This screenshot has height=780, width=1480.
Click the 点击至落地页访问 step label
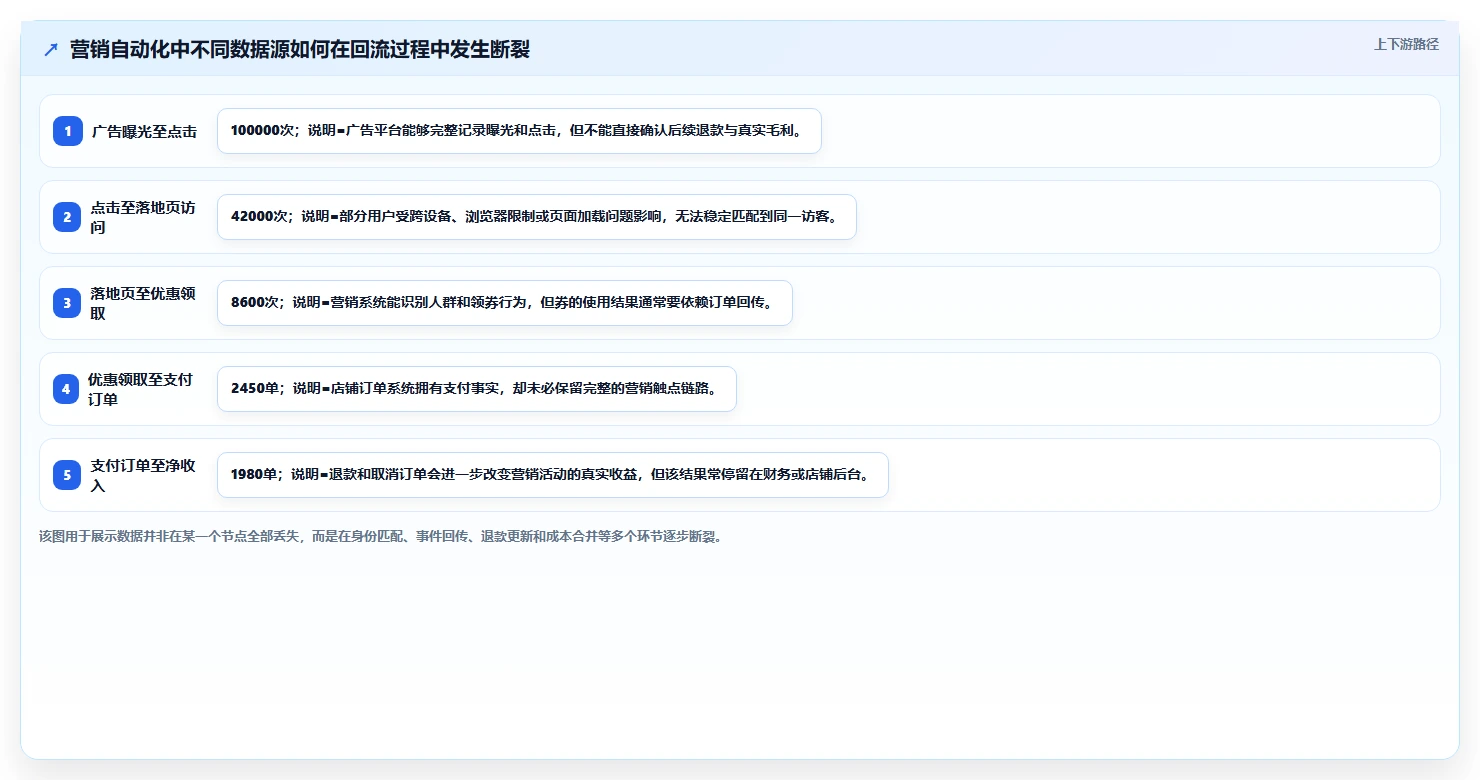[143, 217]
